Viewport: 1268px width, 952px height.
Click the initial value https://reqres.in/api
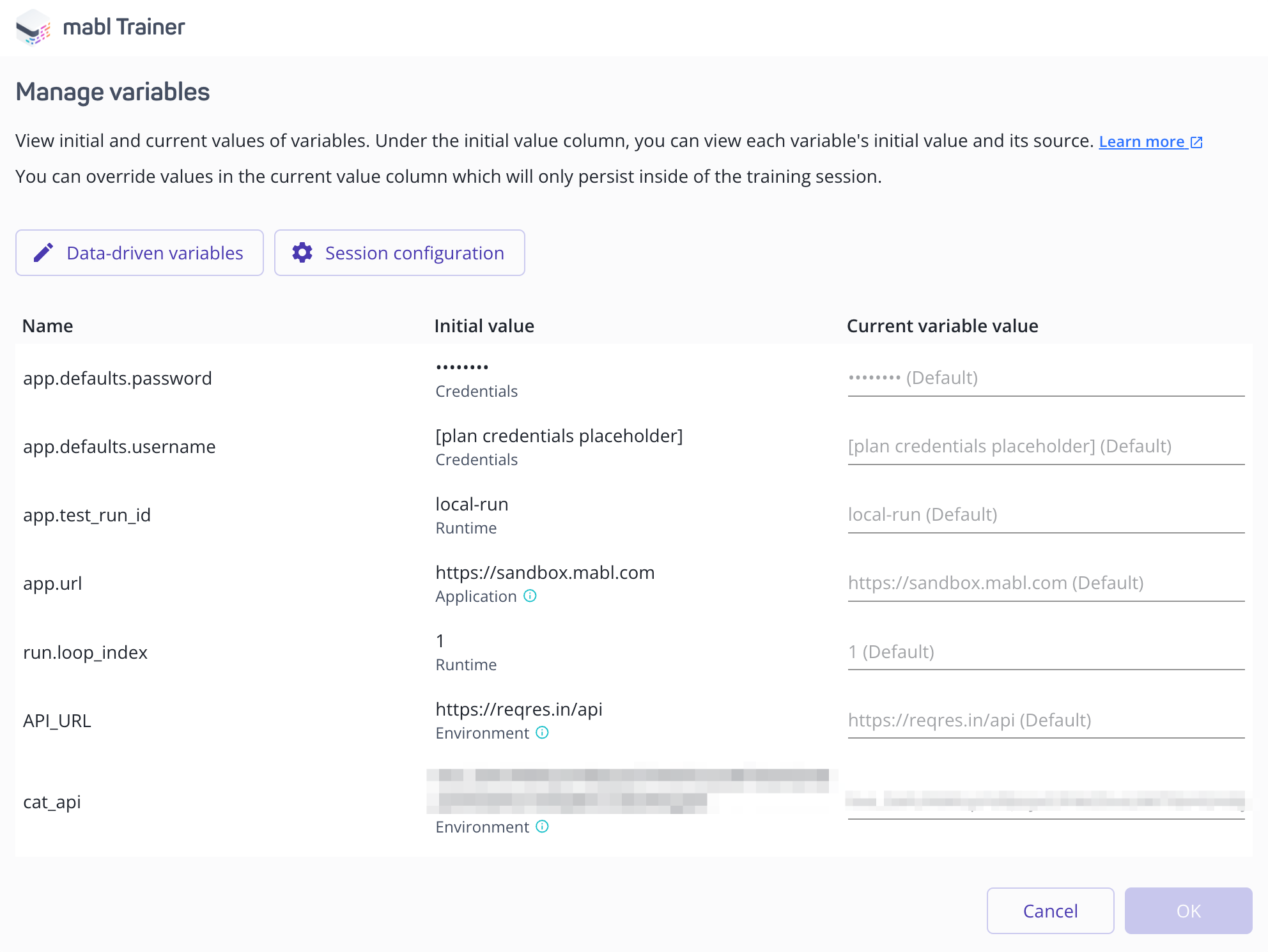[x=519, y=709]
